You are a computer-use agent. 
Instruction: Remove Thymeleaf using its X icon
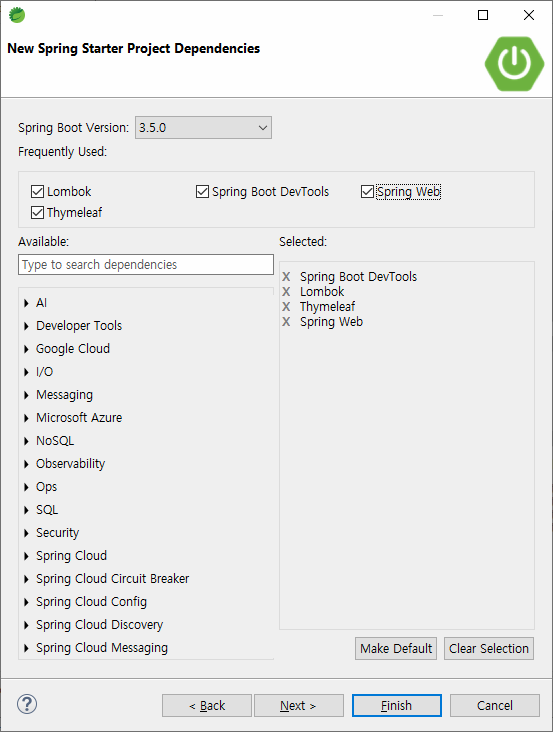point(286,307)
